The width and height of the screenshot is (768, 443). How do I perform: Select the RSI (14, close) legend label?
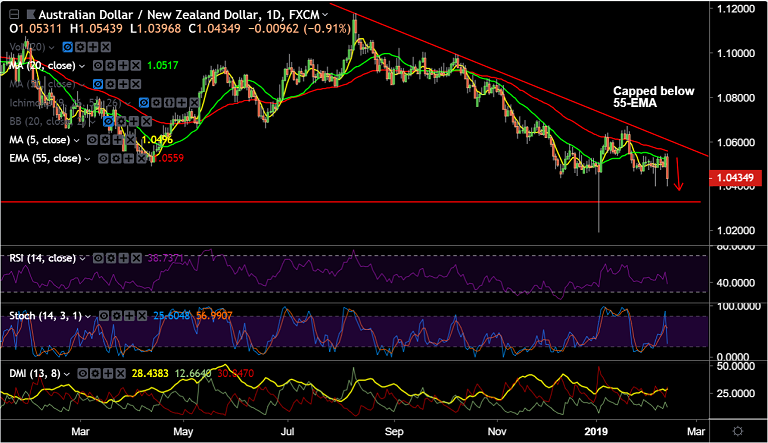[x=43, y=258]
